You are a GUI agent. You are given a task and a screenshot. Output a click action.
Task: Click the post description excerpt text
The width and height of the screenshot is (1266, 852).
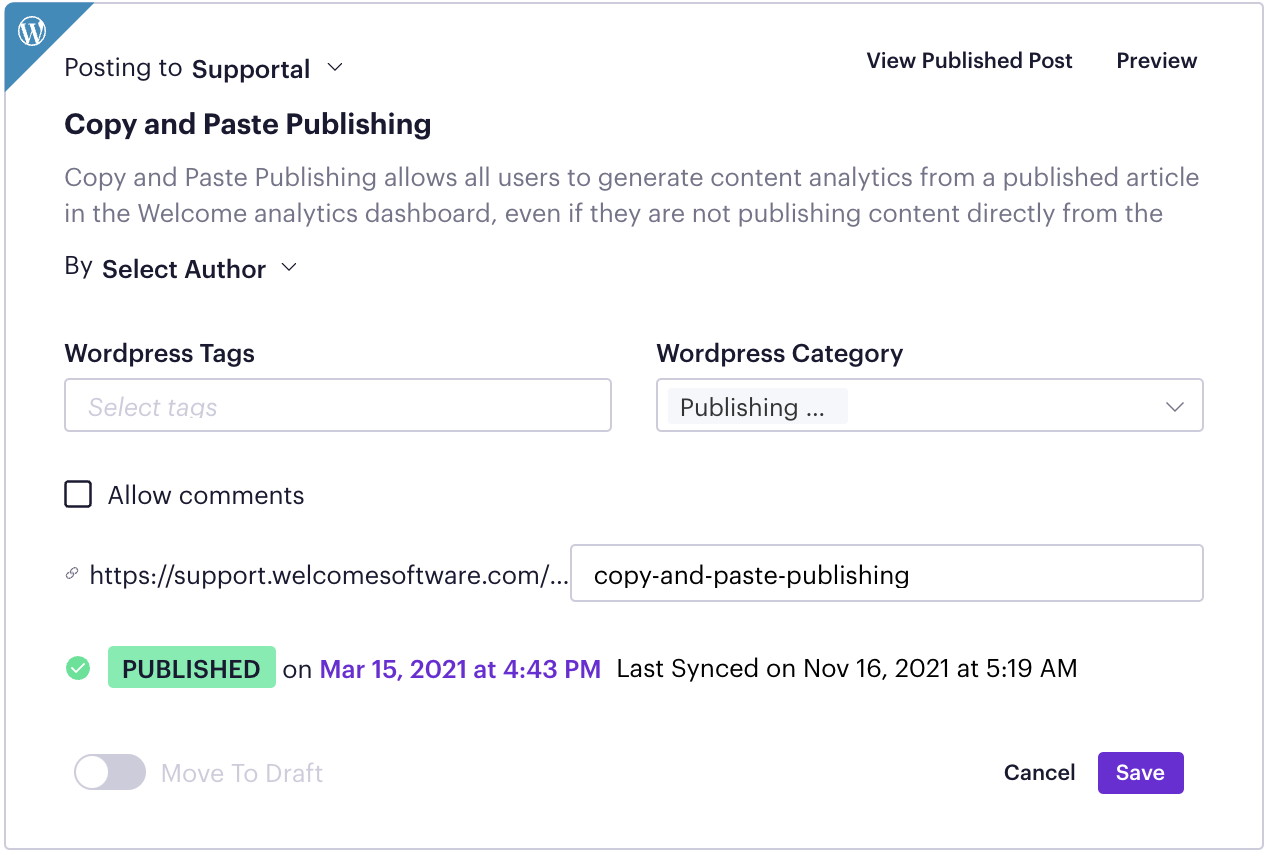(x=631, y=195)
